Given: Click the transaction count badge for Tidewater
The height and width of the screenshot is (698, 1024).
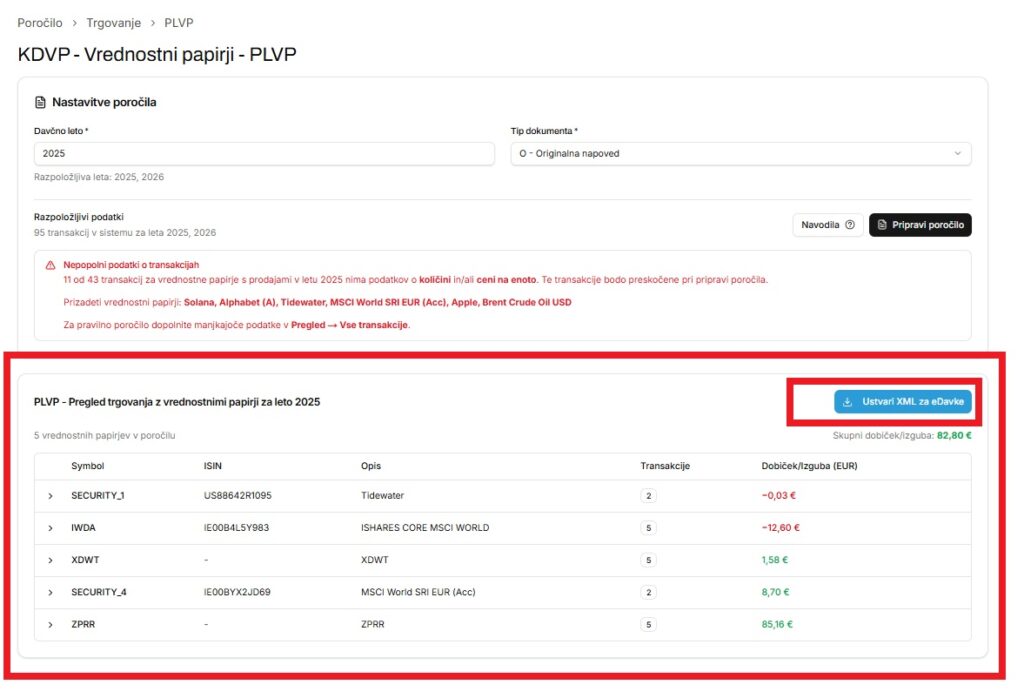Looking at the screenshot, I should click(x=649, y=496).
